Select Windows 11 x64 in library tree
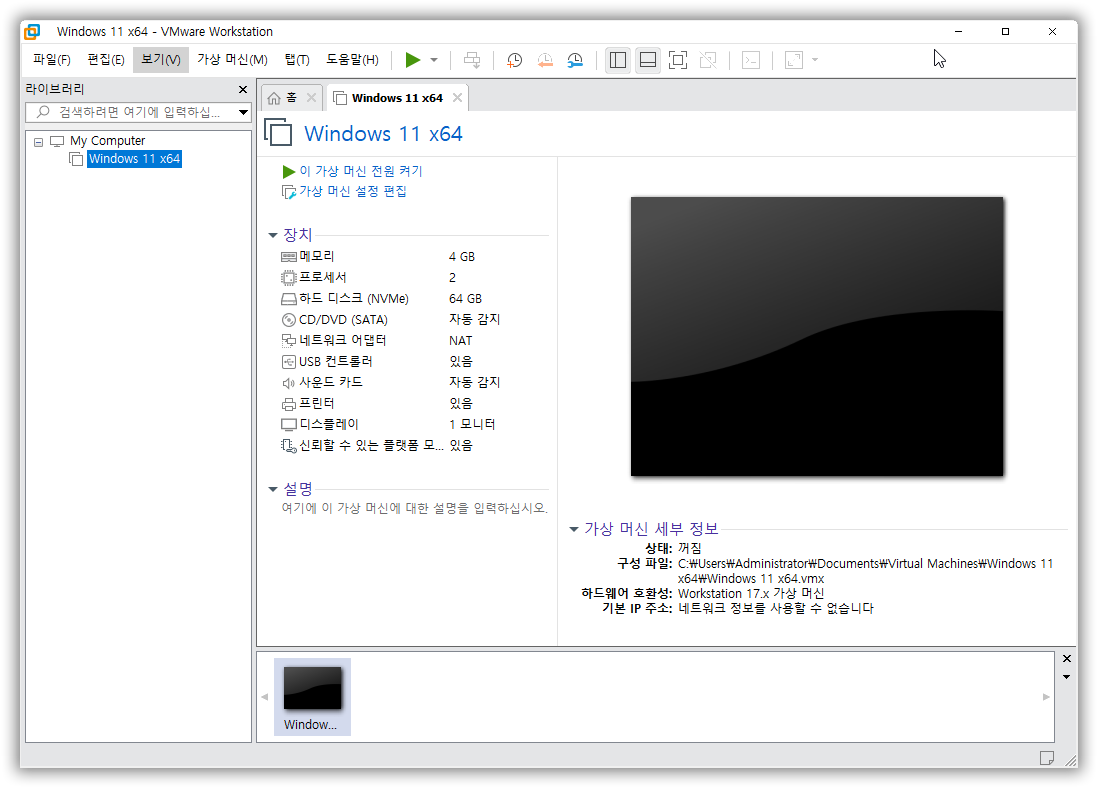Image resolution: width=1098 pixels, height=788 pixels. coord(134,159)
